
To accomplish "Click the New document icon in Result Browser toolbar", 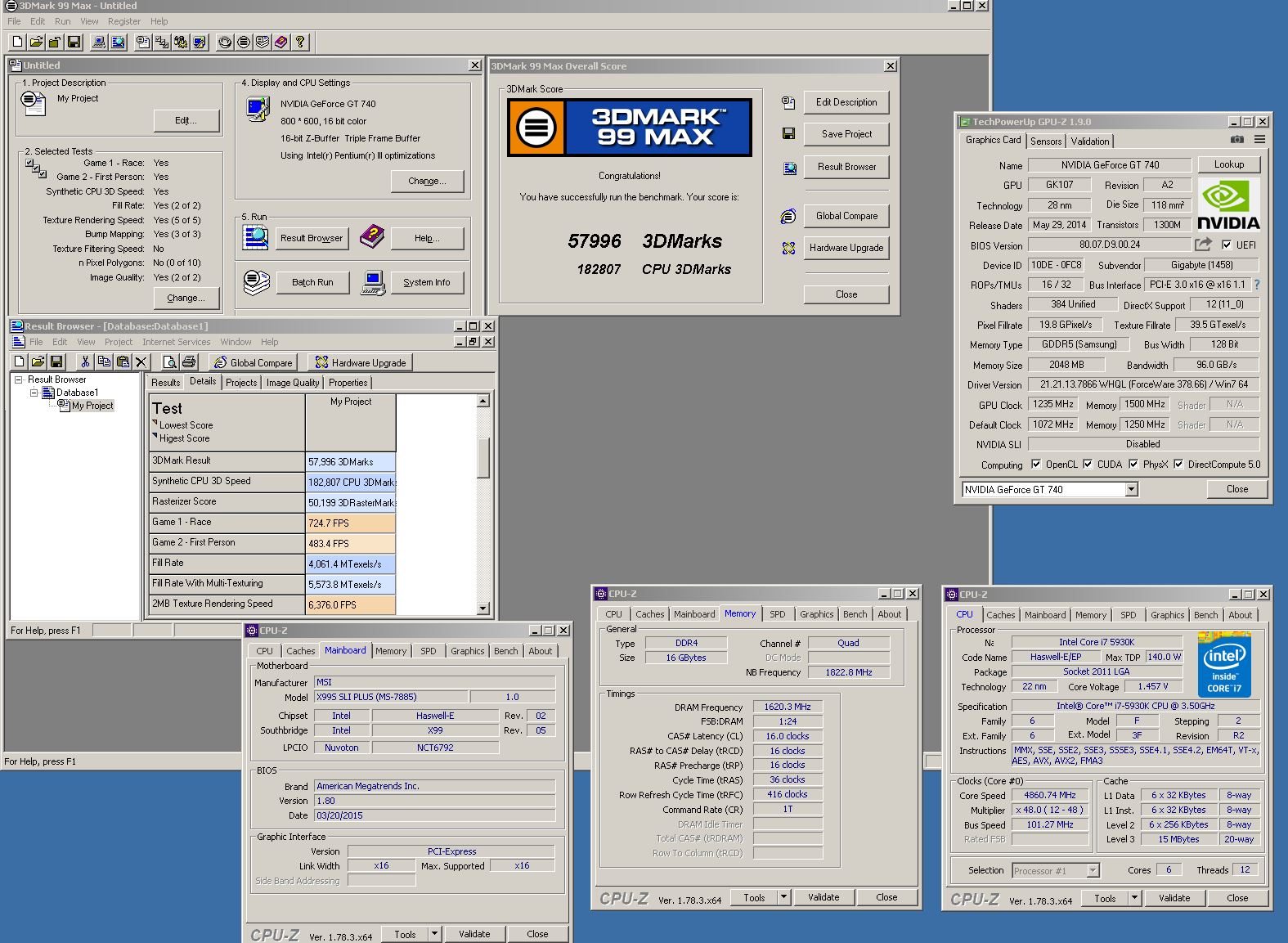I will [x=20, y=361].
